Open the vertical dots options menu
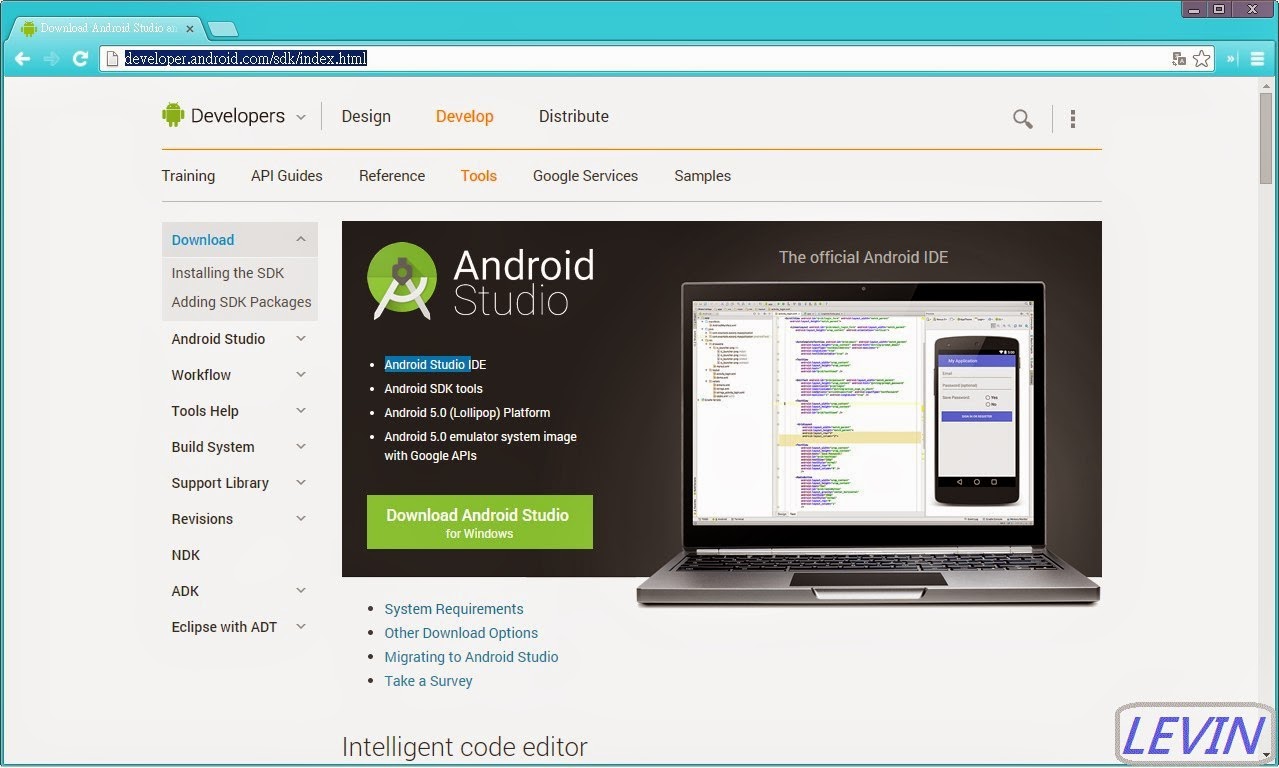The image size is (1279, 768). [1073, 119]
